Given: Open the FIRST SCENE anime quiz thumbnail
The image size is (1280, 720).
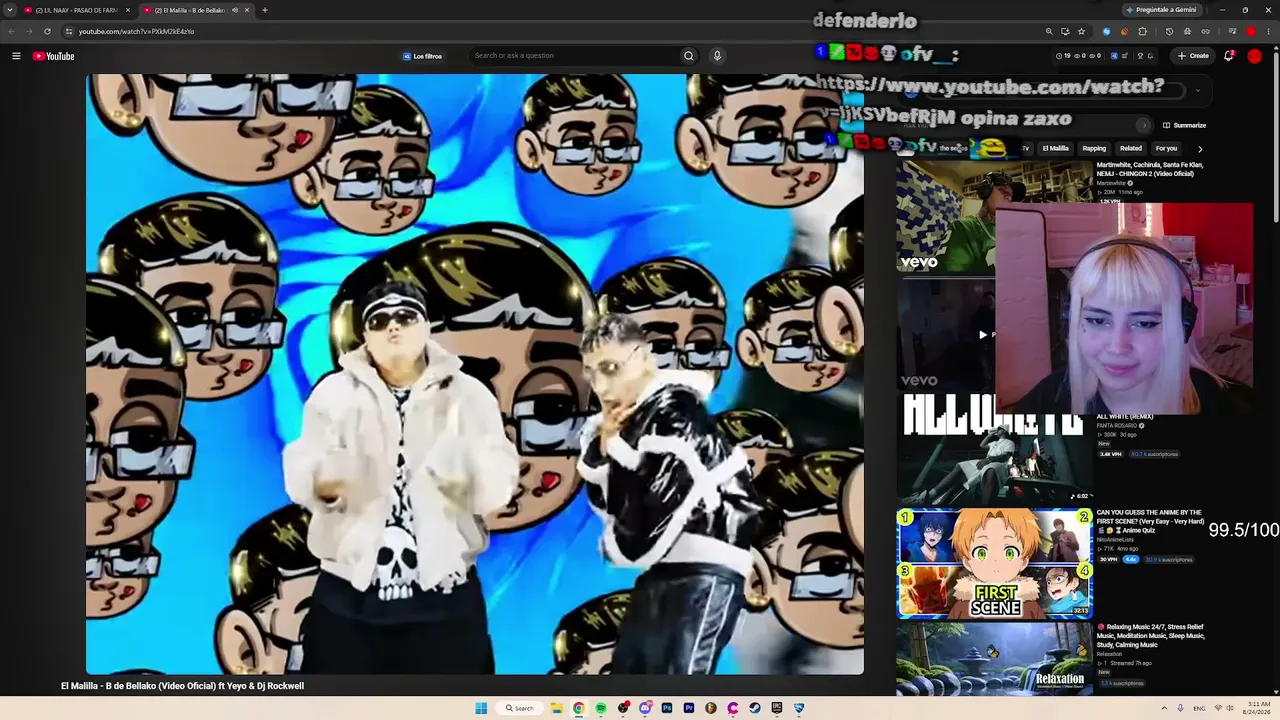Looking at the screenshot, I should click(994, 564).
